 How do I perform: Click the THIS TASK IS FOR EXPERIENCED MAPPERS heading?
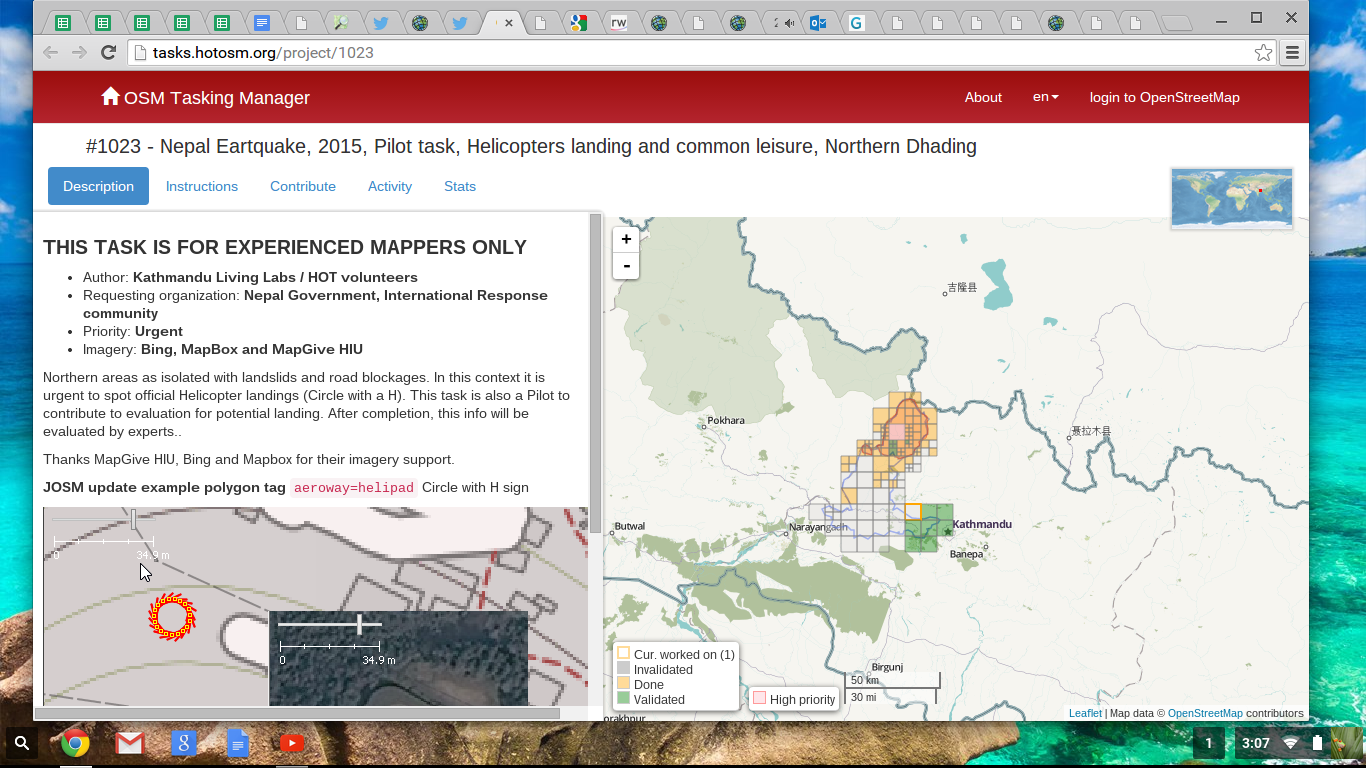pyautogui.click(x=285, y=247)
